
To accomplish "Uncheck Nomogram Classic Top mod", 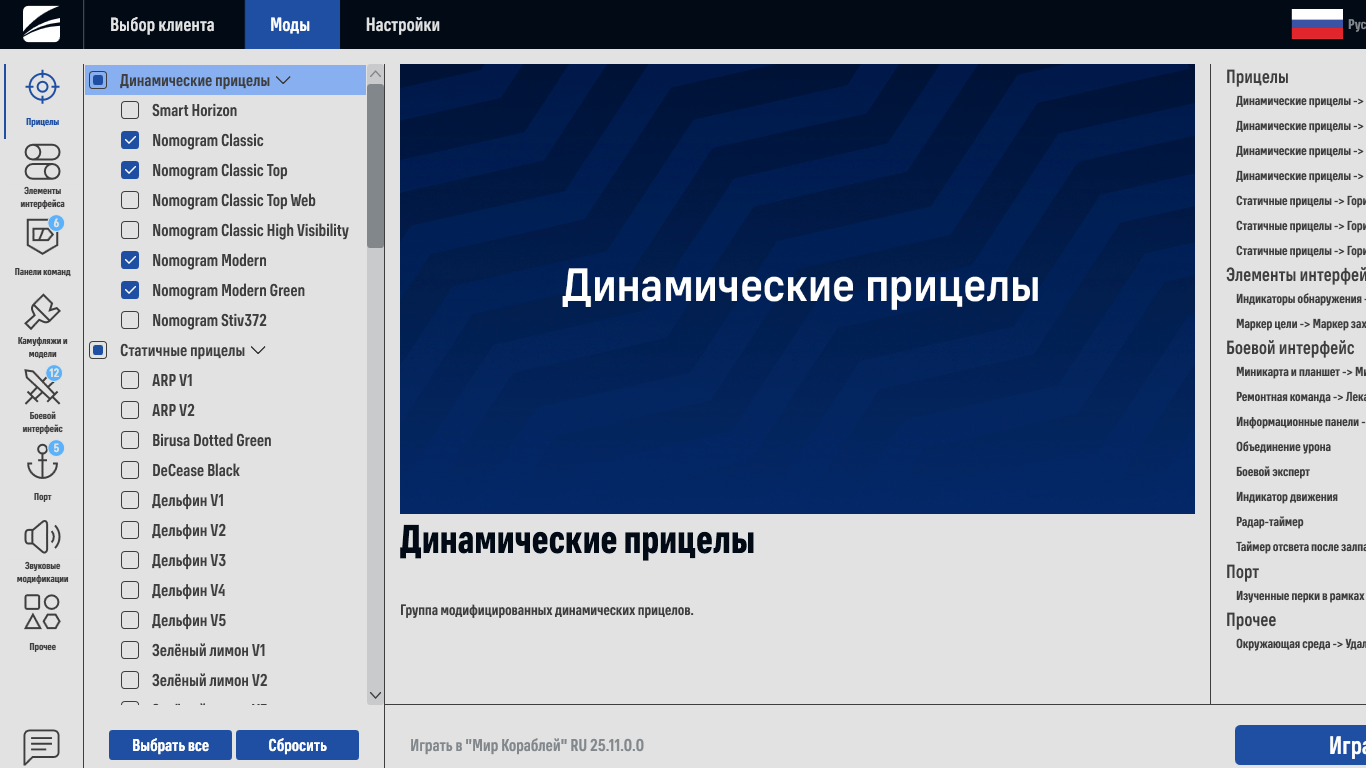I will (130, 170).
